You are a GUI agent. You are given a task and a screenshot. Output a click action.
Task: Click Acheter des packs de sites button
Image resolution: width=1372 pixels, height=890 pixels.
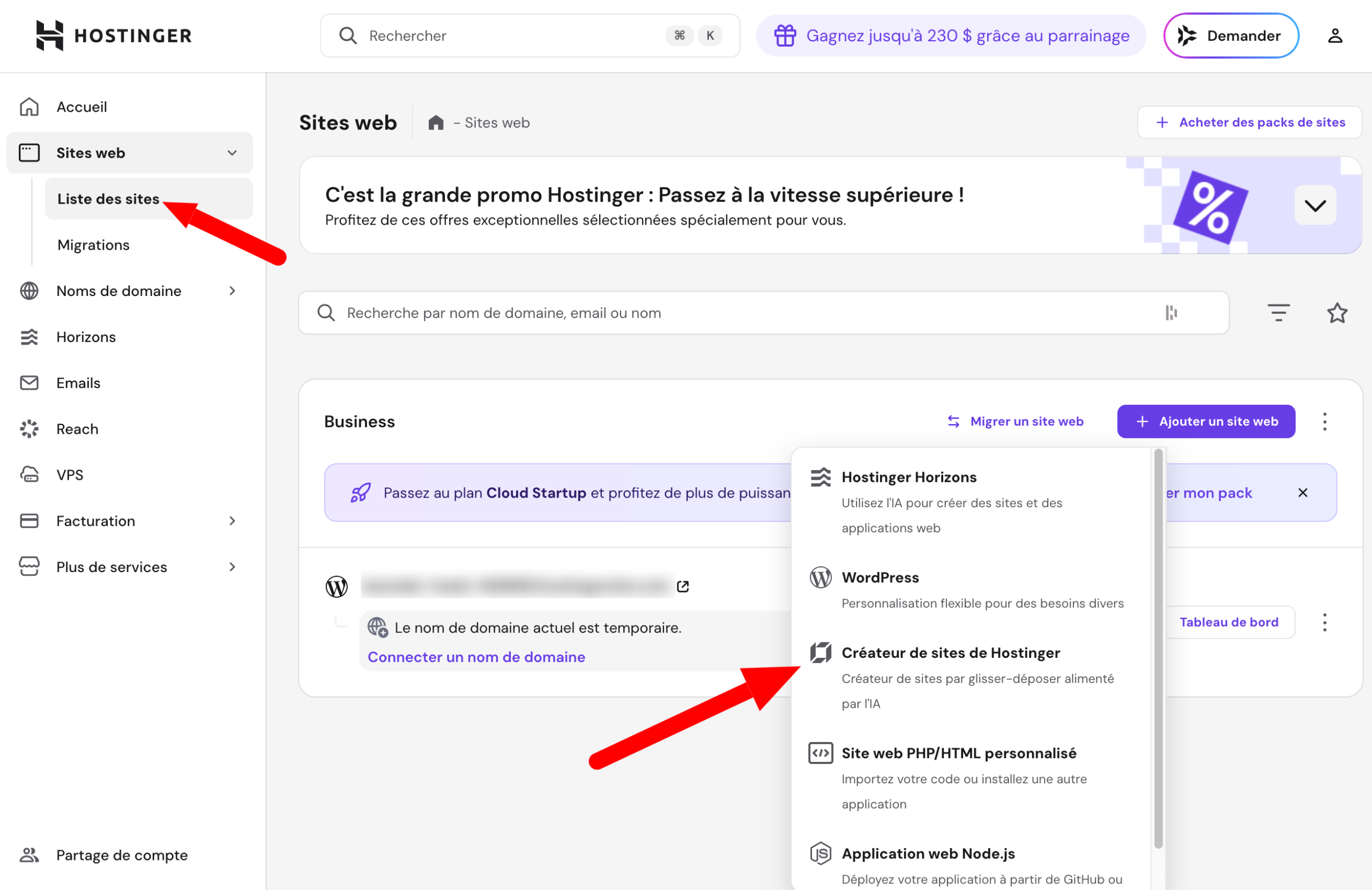pyautogui.click(x=1249, y=122)
